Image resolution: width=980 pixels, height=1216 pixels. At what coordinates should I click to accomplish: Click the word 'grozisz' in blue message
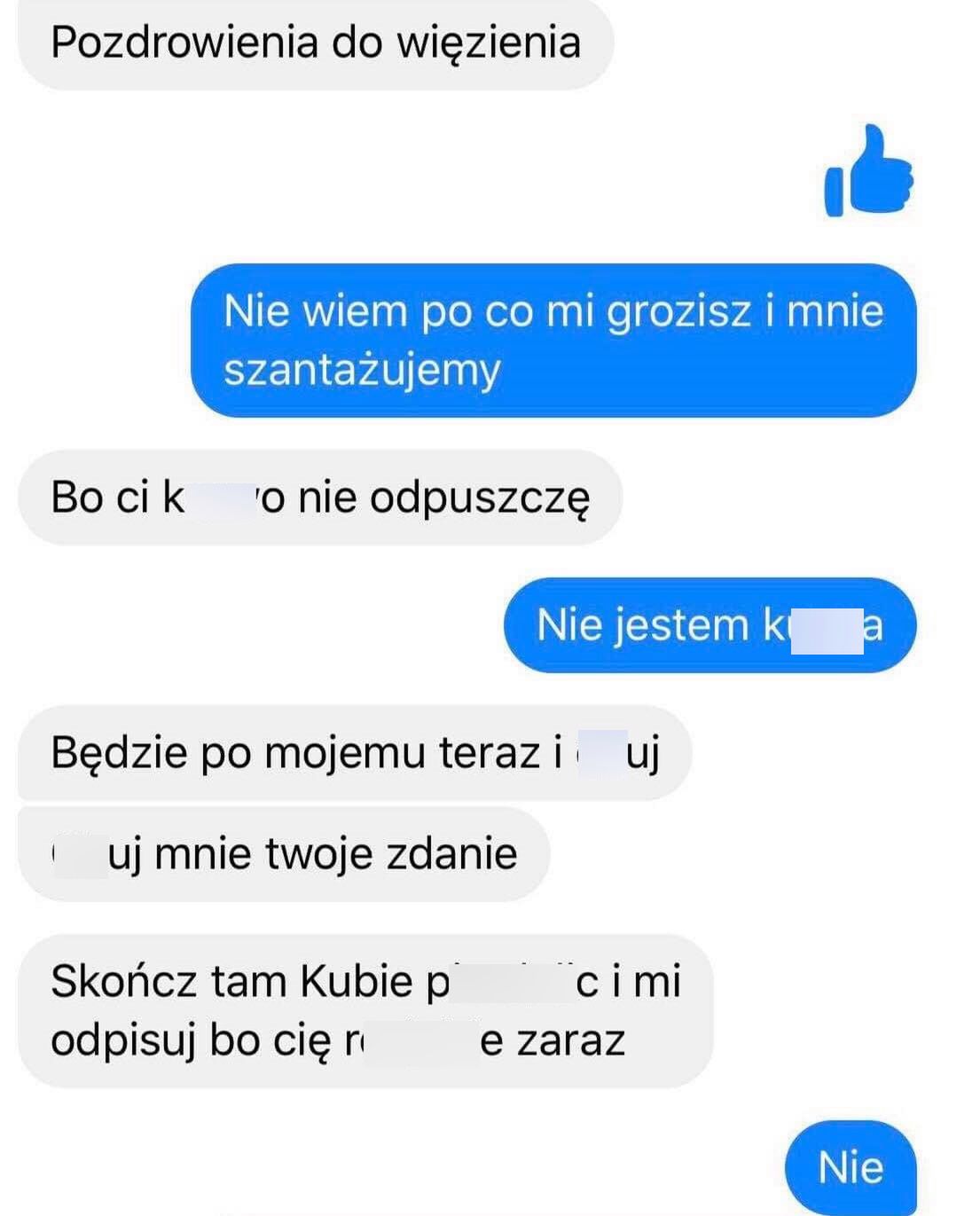(x=679, y=312)
